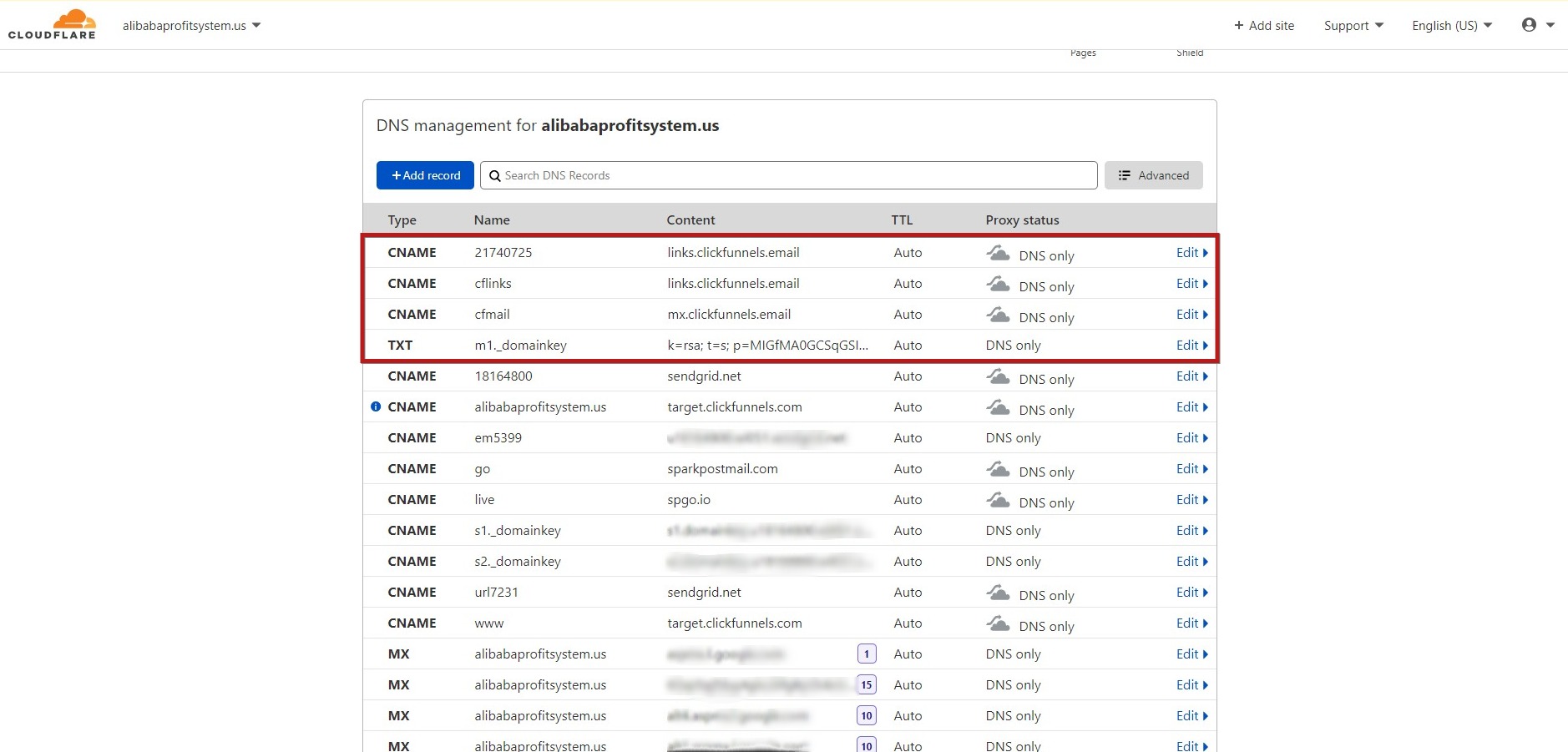
Task: Expand Edit for live record
Action: (x=1191, y=500)
